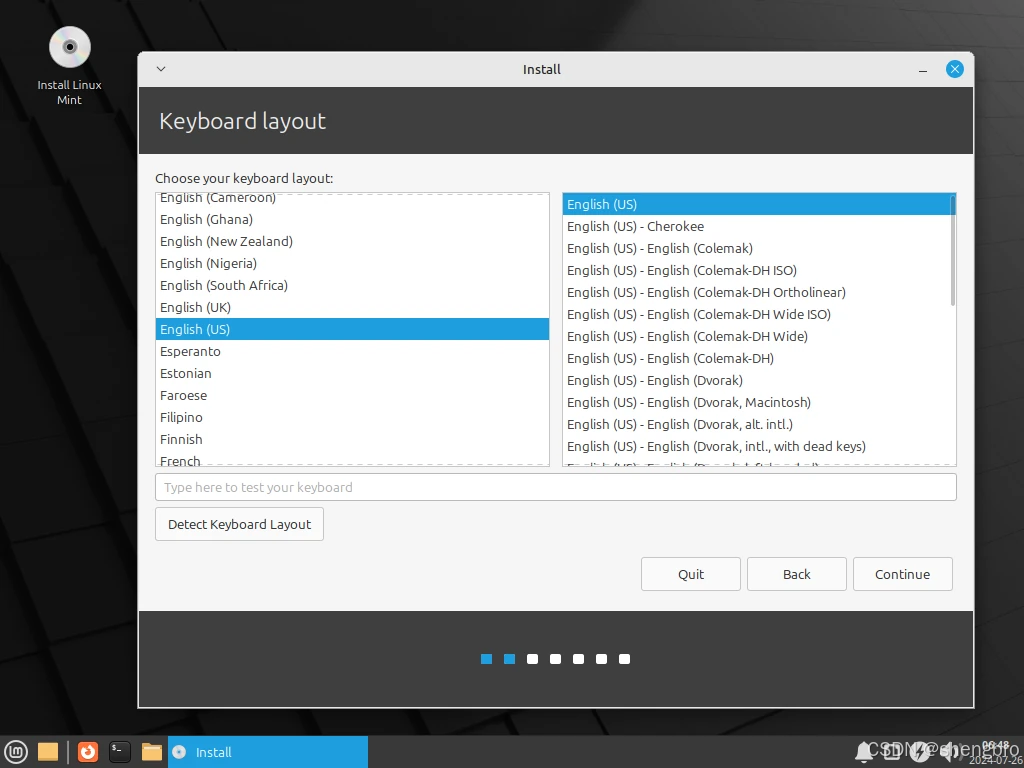Choose the English (Dvorak) variant
The width and height of the screenshot is (1024, 768).
[x=654, y=380]
